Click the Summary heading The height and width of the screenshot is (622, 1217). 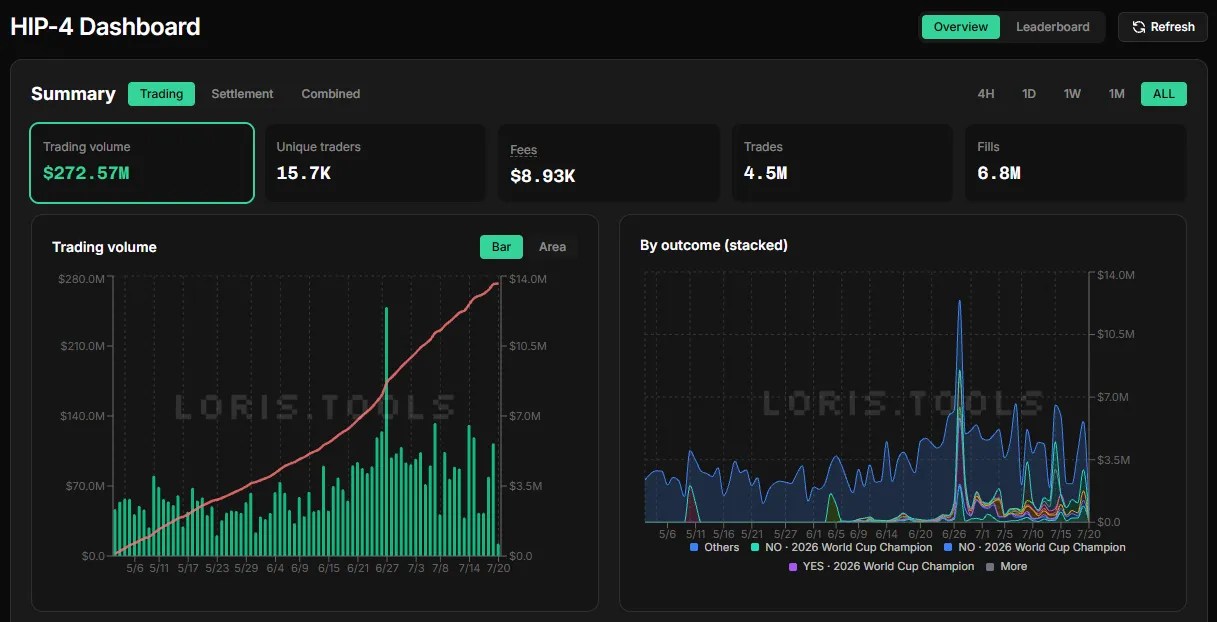click(x=73, y=94)
